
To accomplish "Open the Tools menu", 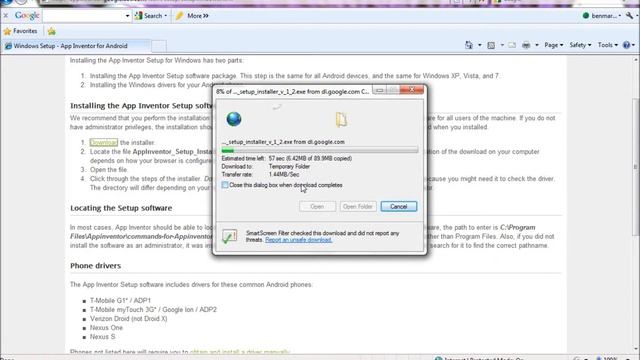I will tap(607, 45).
